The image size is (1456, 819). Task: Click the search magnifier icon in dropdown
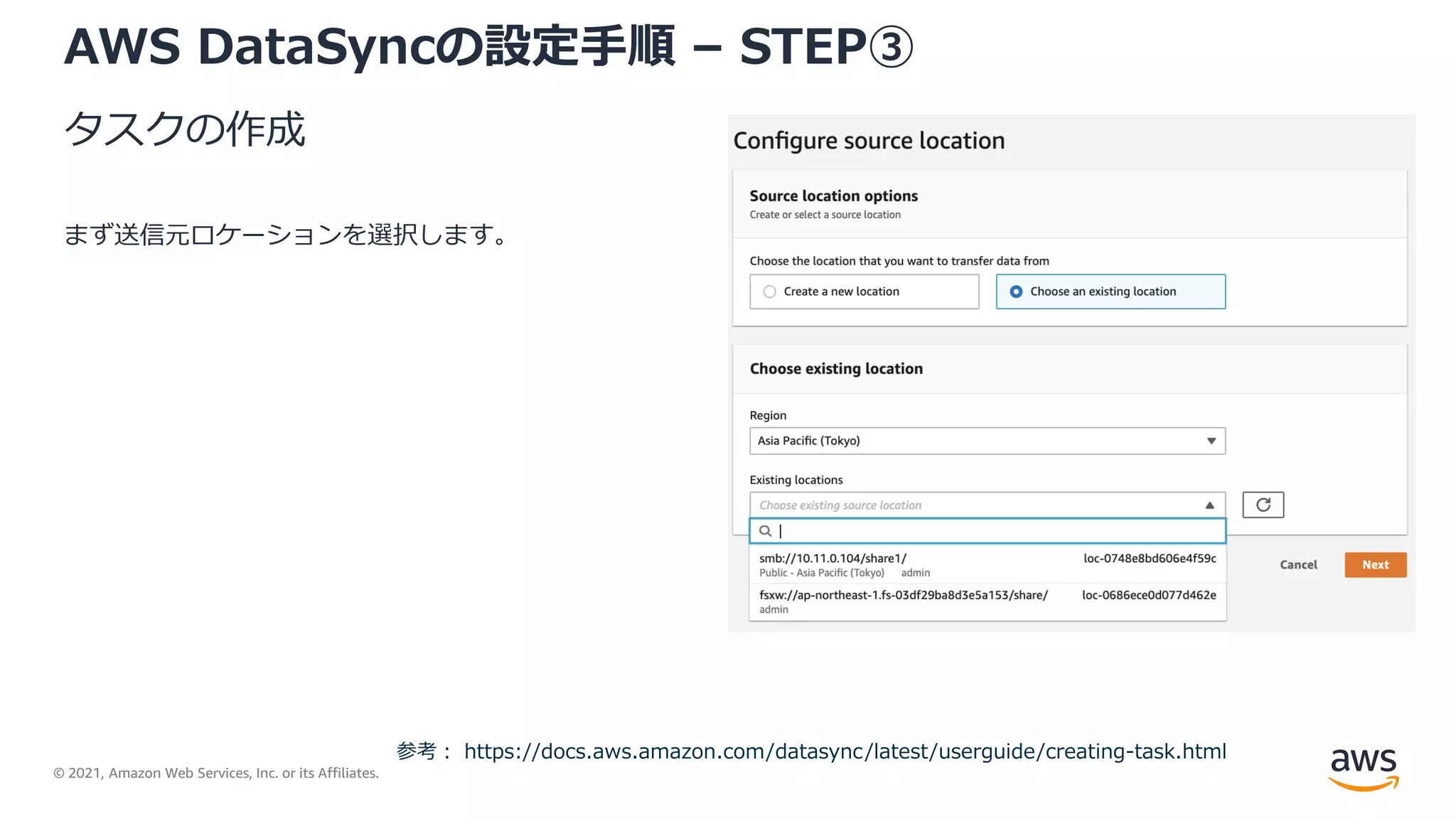coord(766,531)
